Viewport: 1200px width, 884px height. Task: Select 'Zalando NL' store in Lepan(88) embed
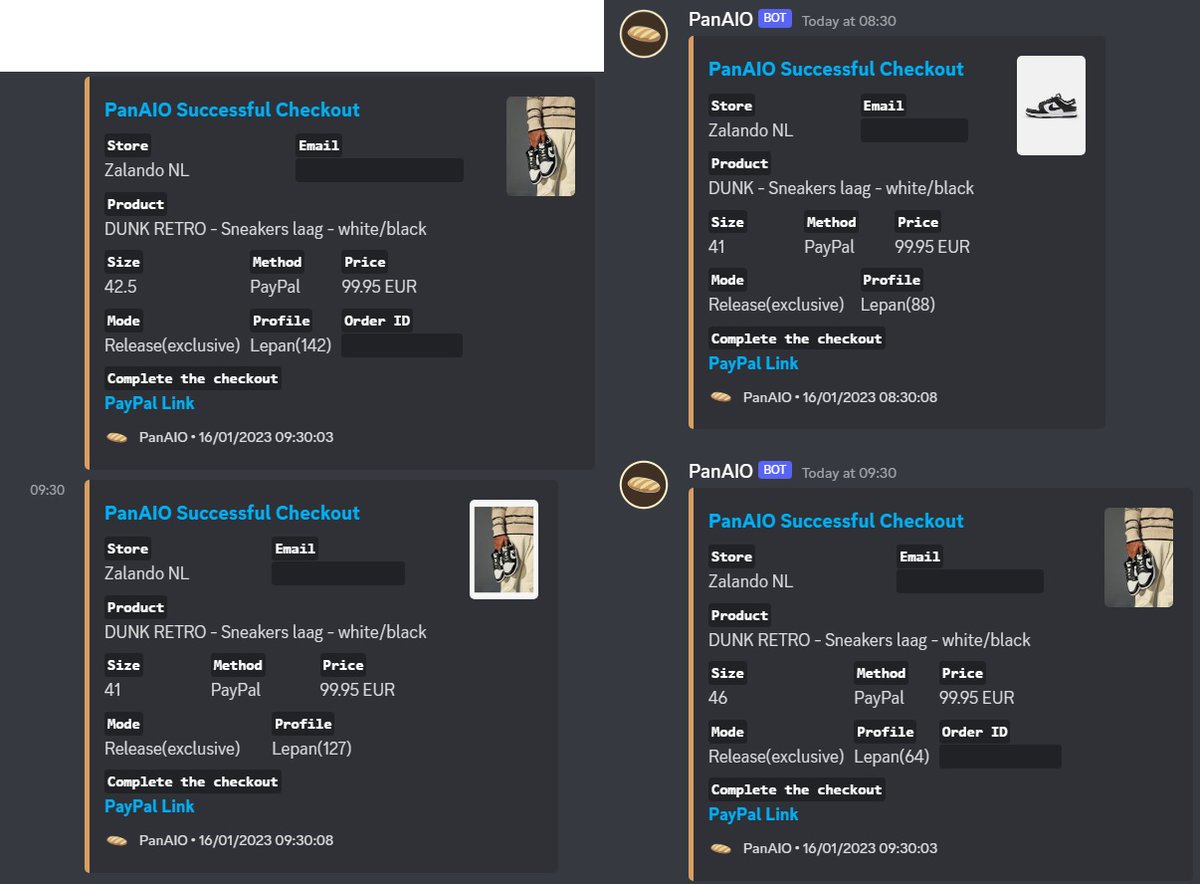click(x=751, y=130)
